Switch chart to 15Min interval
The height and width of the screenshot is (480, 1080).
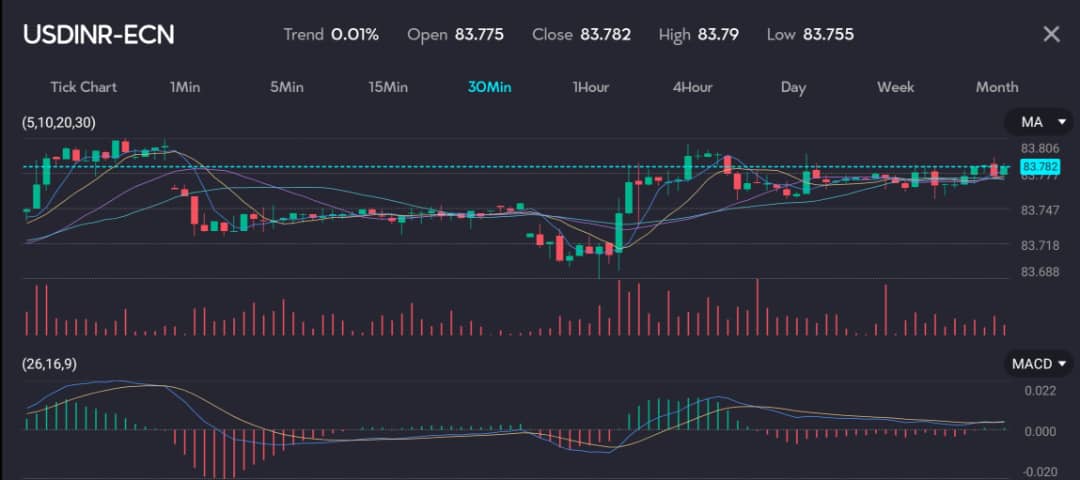[x=388, y=87]
